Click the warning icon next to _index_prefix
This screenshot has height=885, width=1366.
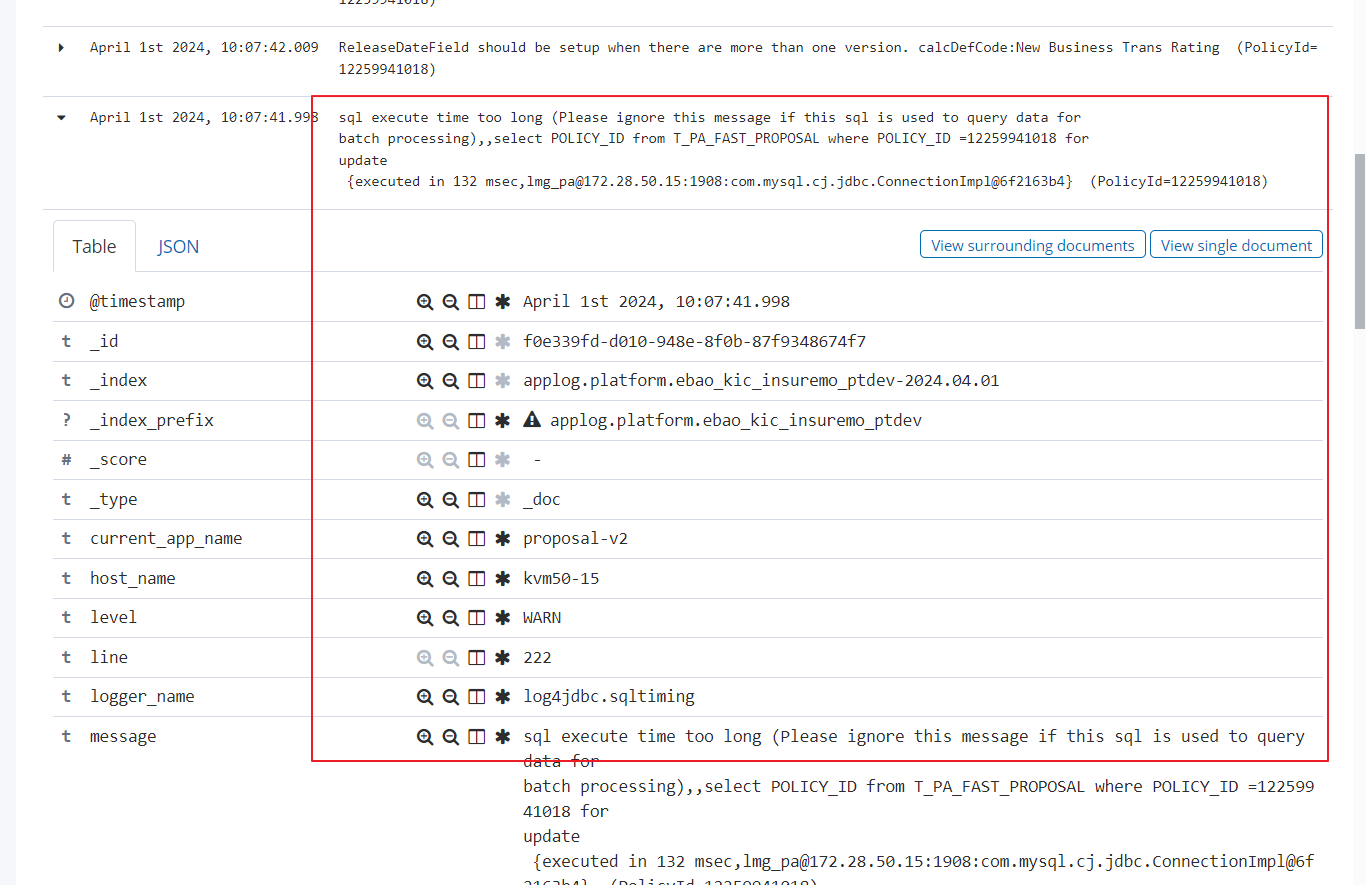[532, 420]
